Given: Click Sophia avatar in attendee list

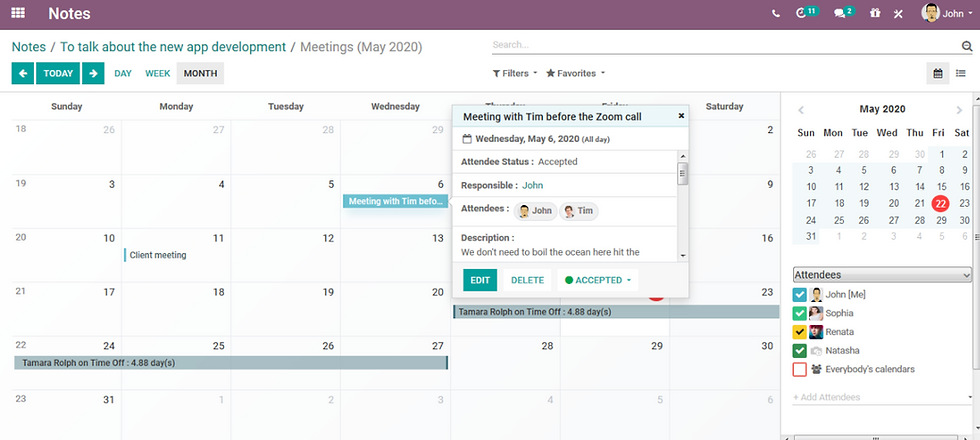Looking at the screenshot, I should click(x=816, y=313).
